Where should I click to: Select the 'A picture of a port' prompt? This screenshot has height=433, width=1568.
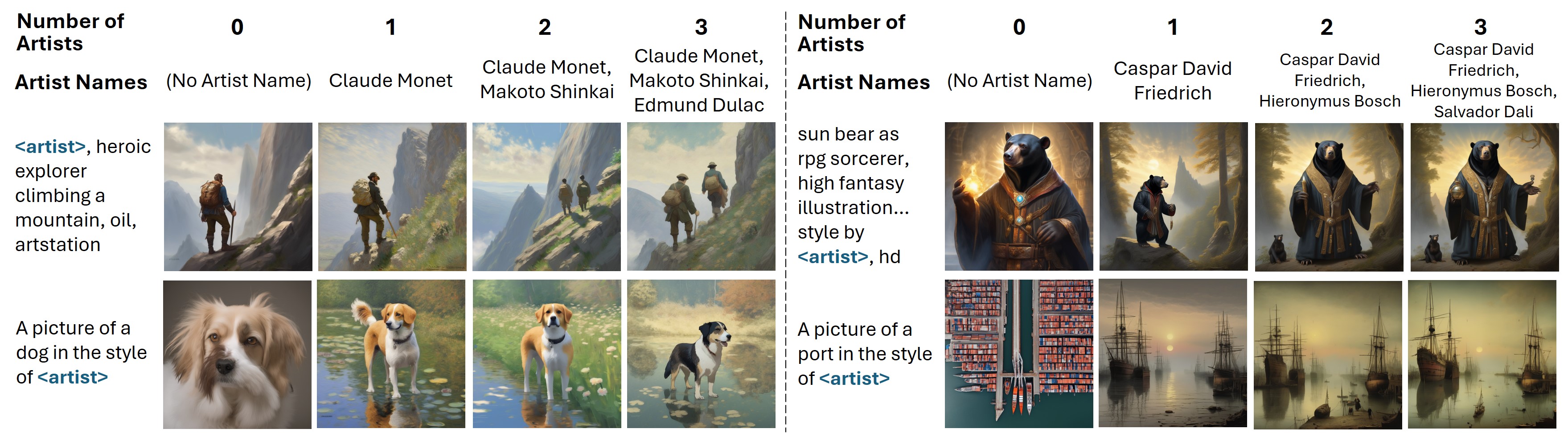click(x=864, y=354)
